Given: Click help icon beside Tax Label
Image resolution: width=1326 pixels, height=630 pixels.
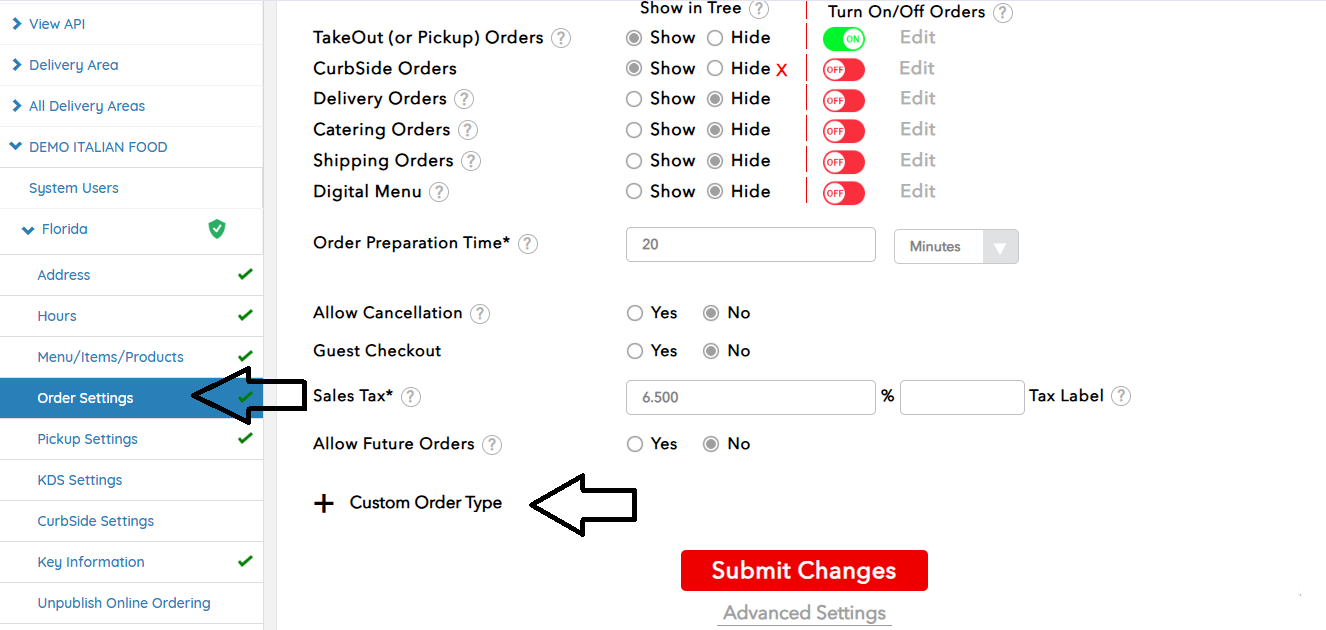Looking at the screenshot, I should click(1121, 396).
